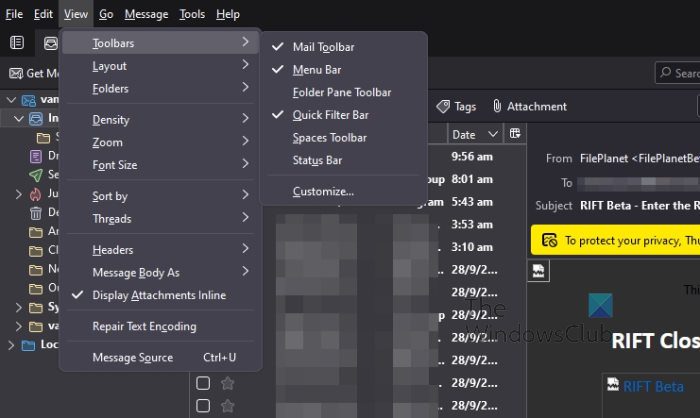Toggle the Menu Bar option

[x=344, y=70]
